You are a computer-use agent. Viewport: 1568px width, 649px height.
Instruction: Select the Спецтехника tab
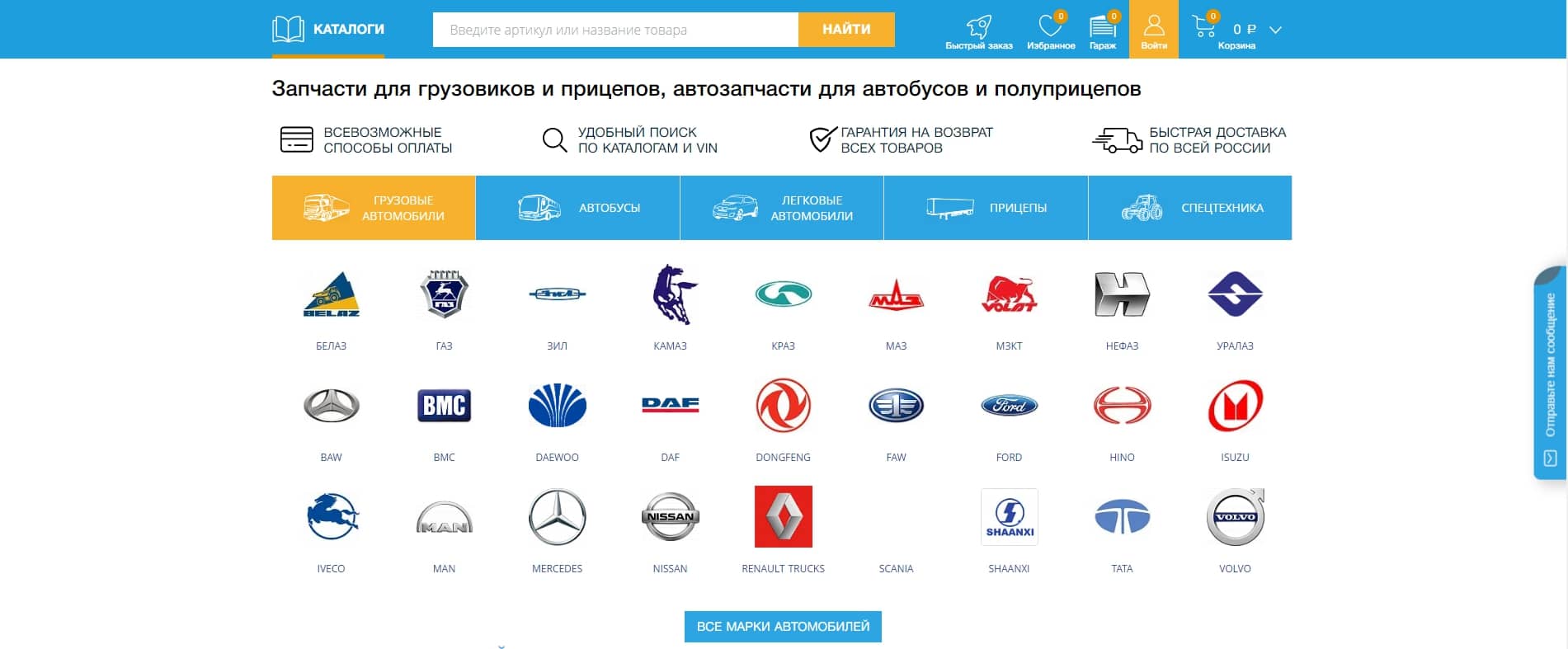(1190, 208)
